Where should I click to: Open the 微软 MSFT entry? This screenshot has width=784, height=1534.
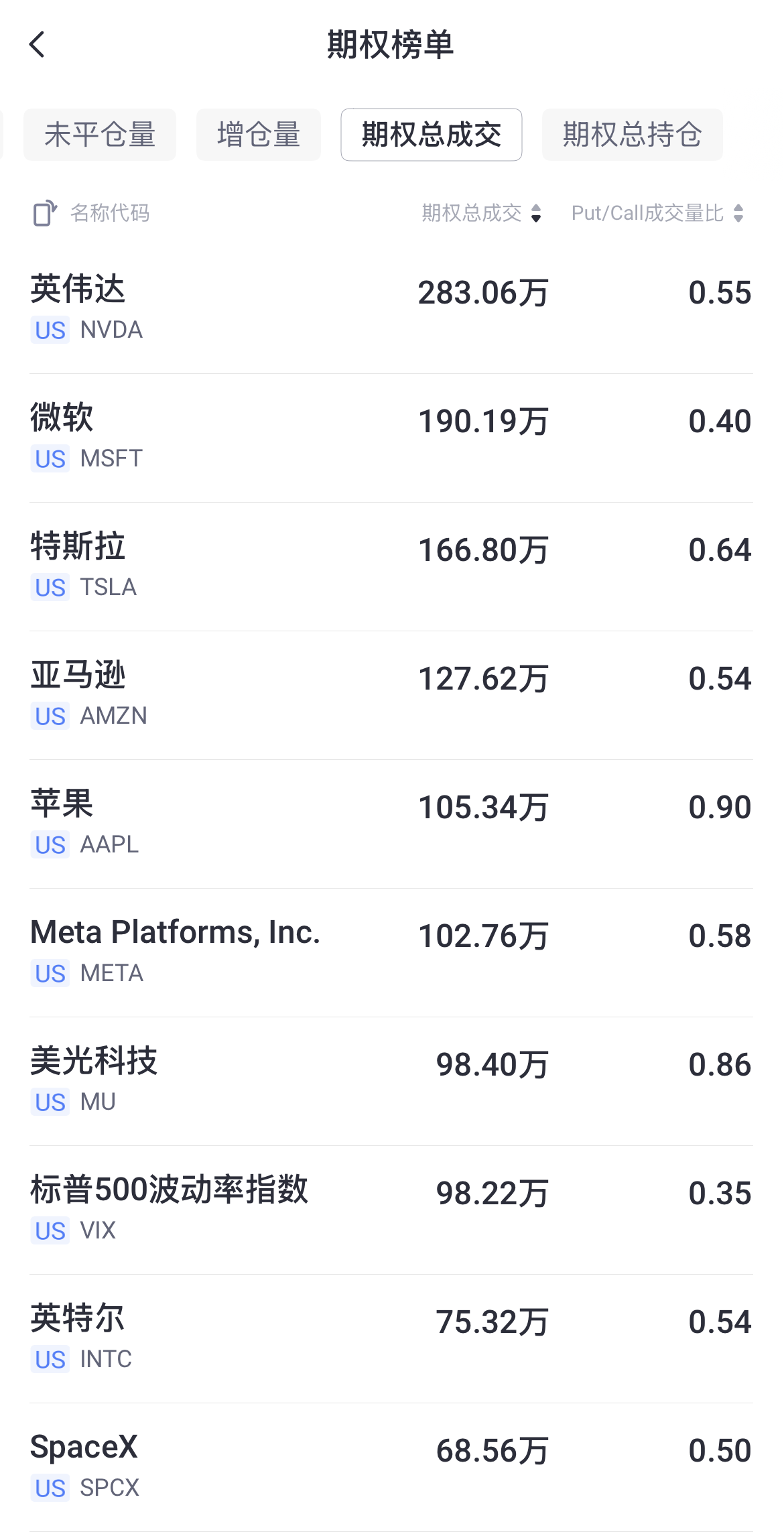click(x=391, y=438)
